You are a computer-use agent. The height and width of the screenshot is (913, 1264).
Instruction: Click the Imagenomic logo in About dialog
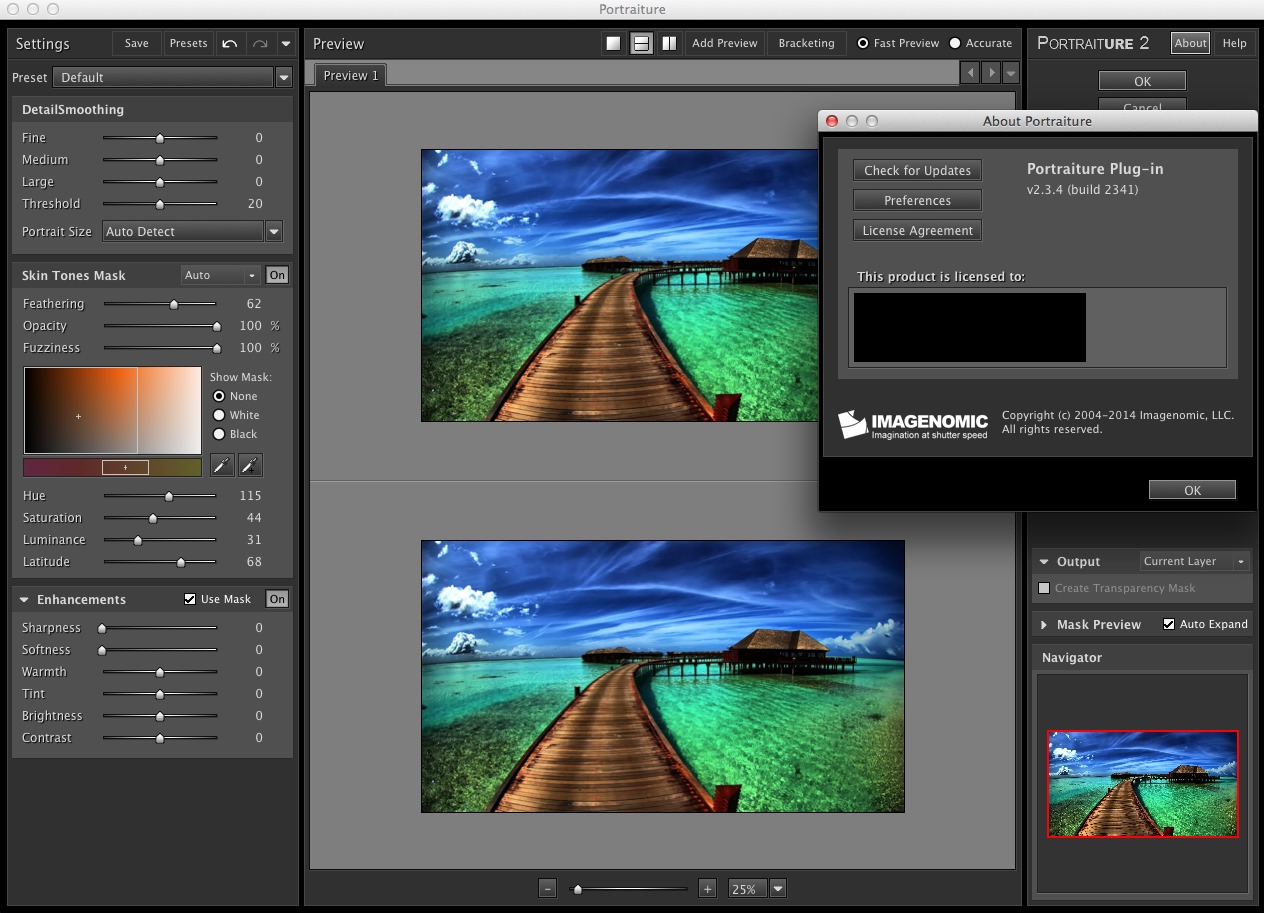[x=913, y=424]
